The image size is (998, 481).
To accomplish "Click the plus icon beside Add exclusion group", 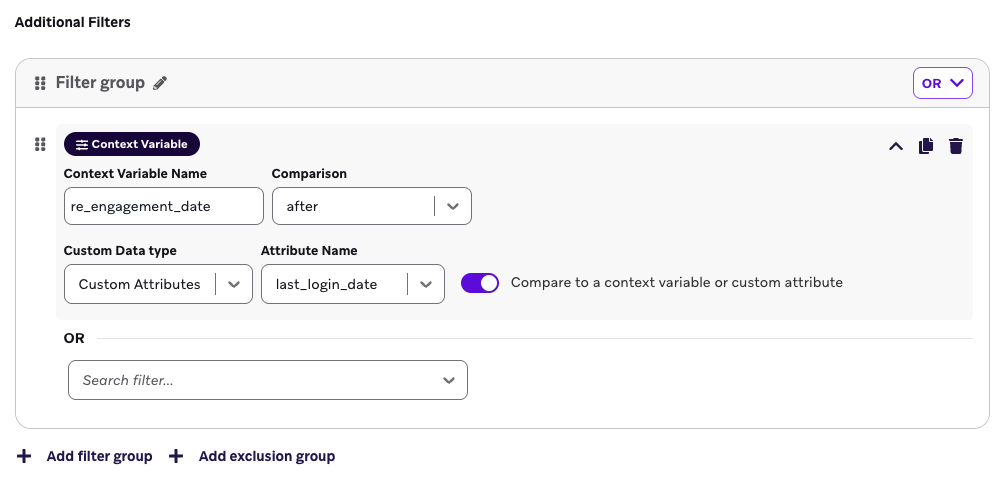I will [x=176, y=456].
